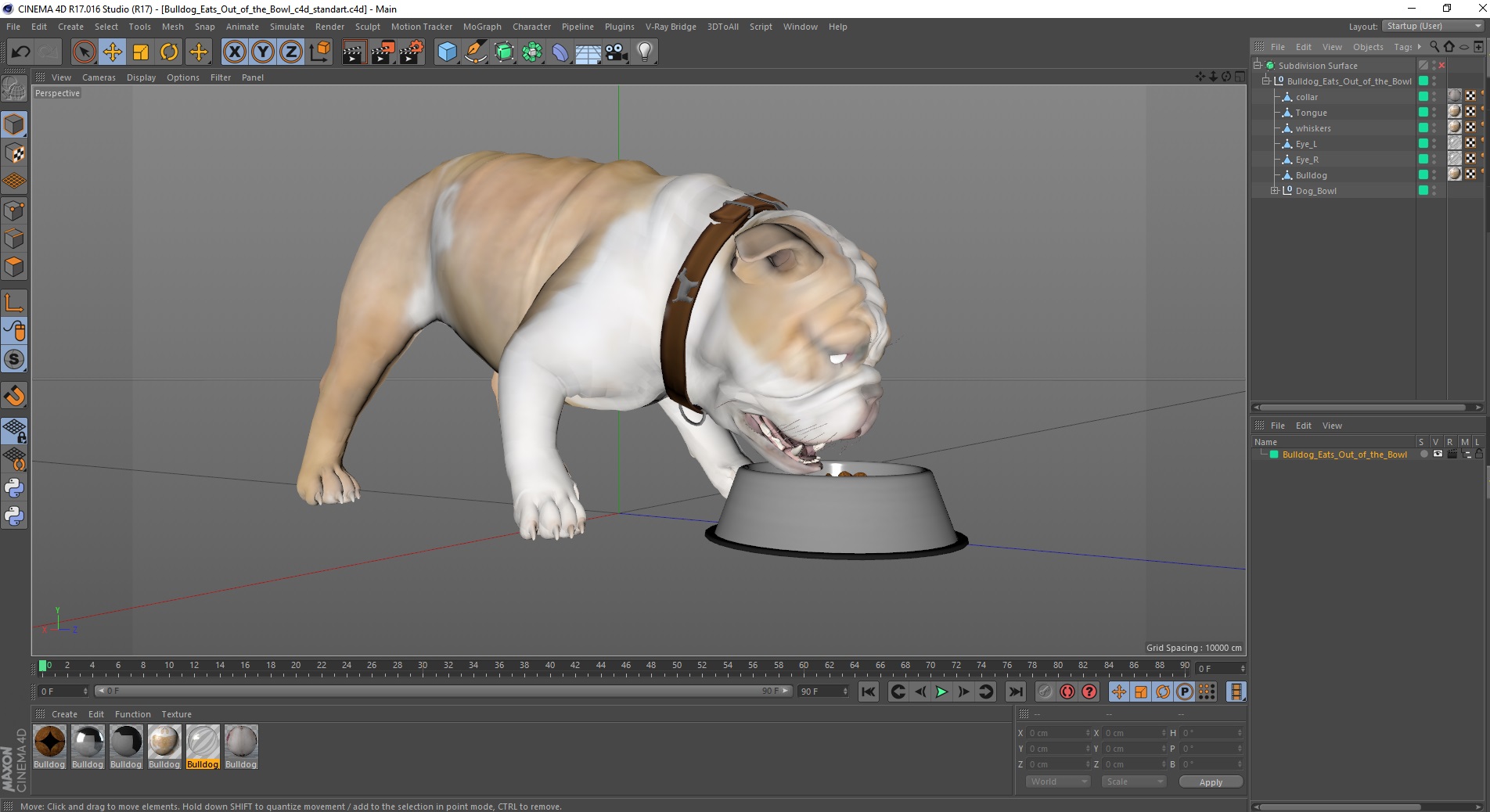
Task: Activate the Move tool in toolbar
Action: [x=113, y=52]
